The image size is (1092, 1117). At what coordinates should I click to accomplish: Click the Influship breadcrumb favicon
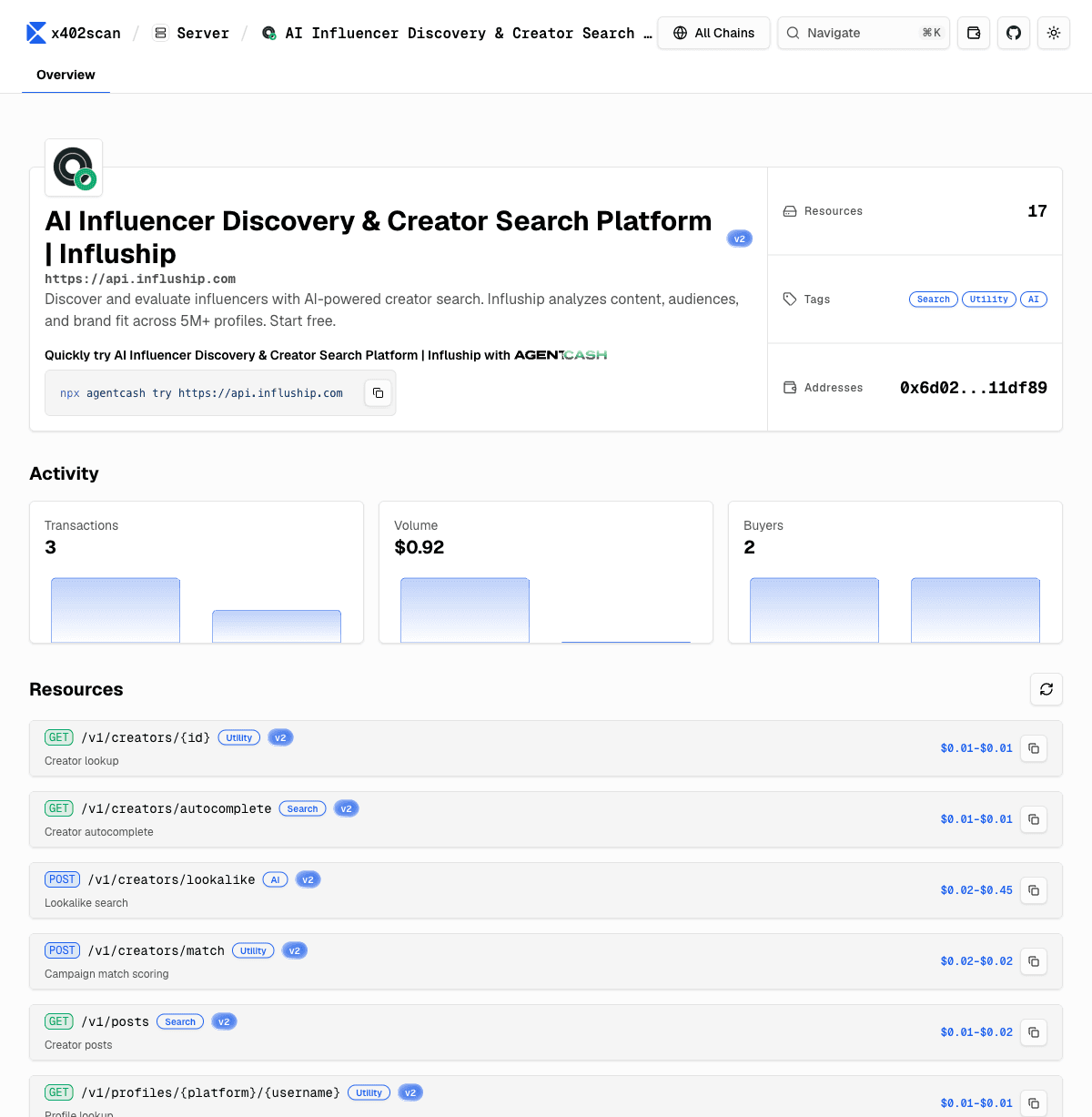[x=269, y=33]
